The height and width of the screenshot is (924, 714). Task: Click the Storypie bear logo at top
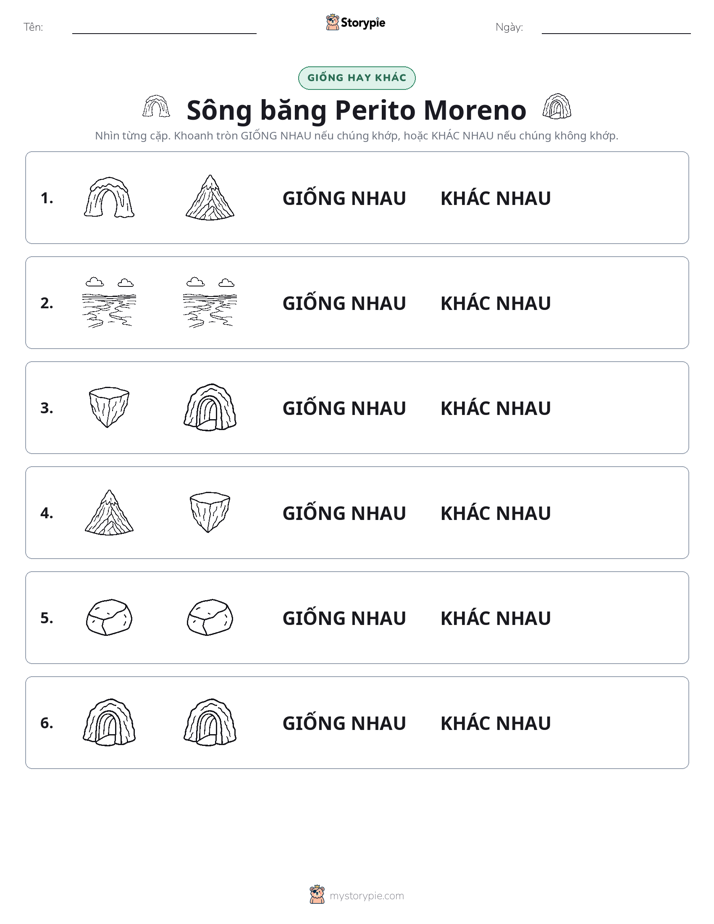click(332, 22)
